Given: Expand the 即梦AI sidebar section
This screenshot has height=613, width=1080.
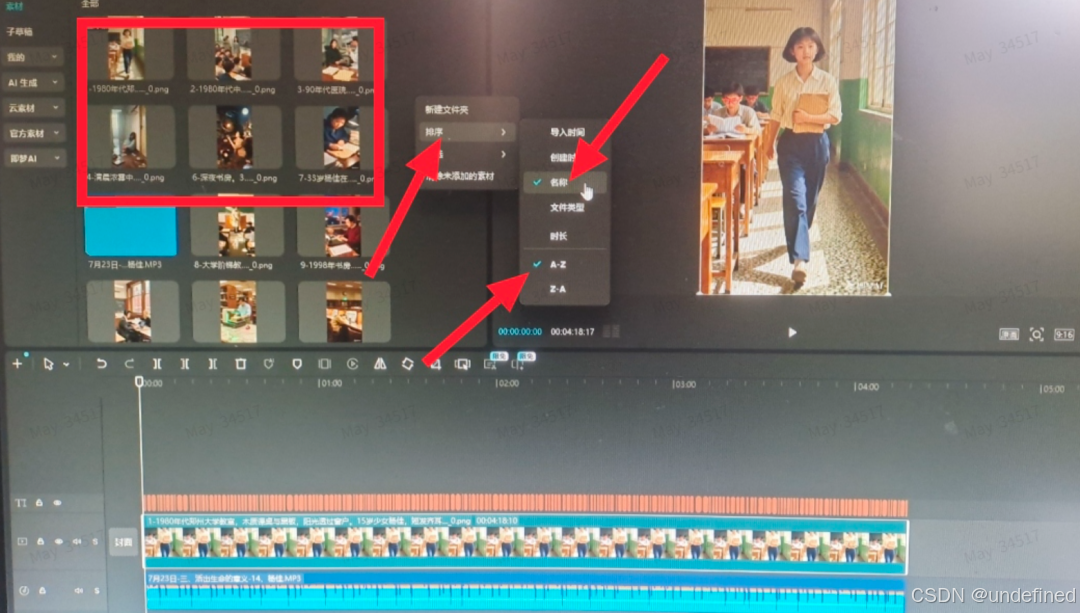Looking at the screenshot, I should (x=34, y=158).
